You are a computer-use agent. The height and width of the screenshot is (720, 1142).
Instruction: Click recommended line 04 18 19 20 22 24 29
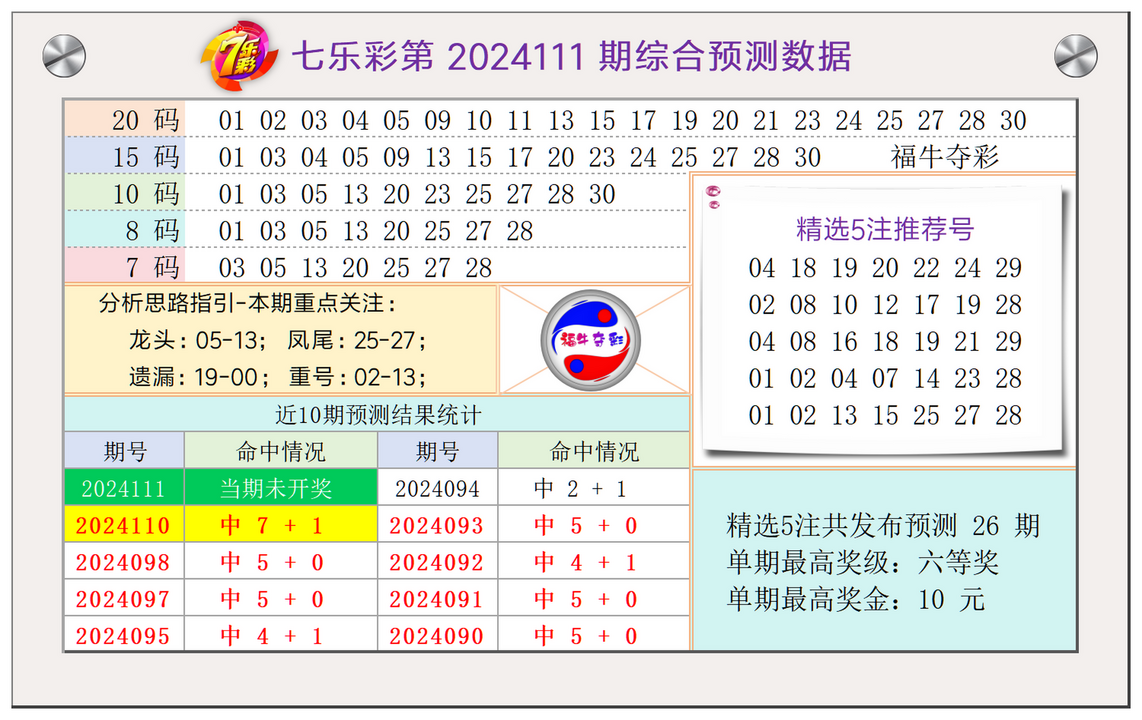885,268
